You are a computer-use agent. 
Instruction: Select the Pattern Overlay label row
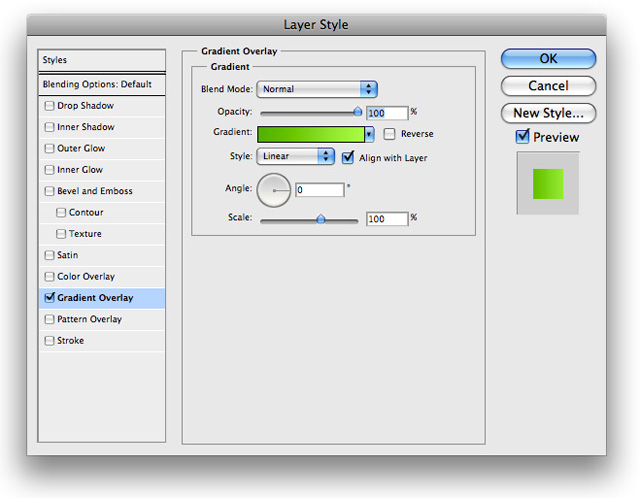pos(102,319)
